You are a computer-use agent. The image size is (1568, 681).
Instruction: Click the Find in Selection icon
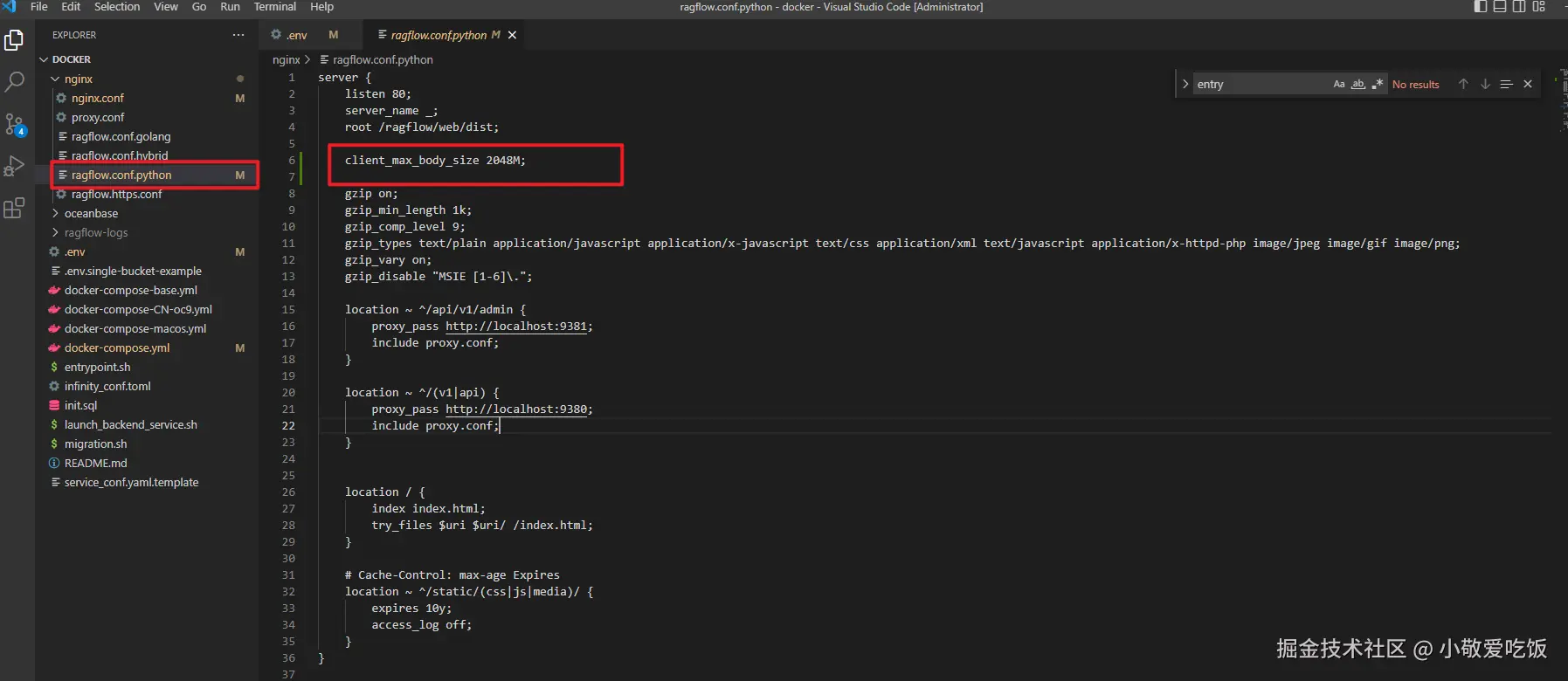click(x=1506, y=84)
